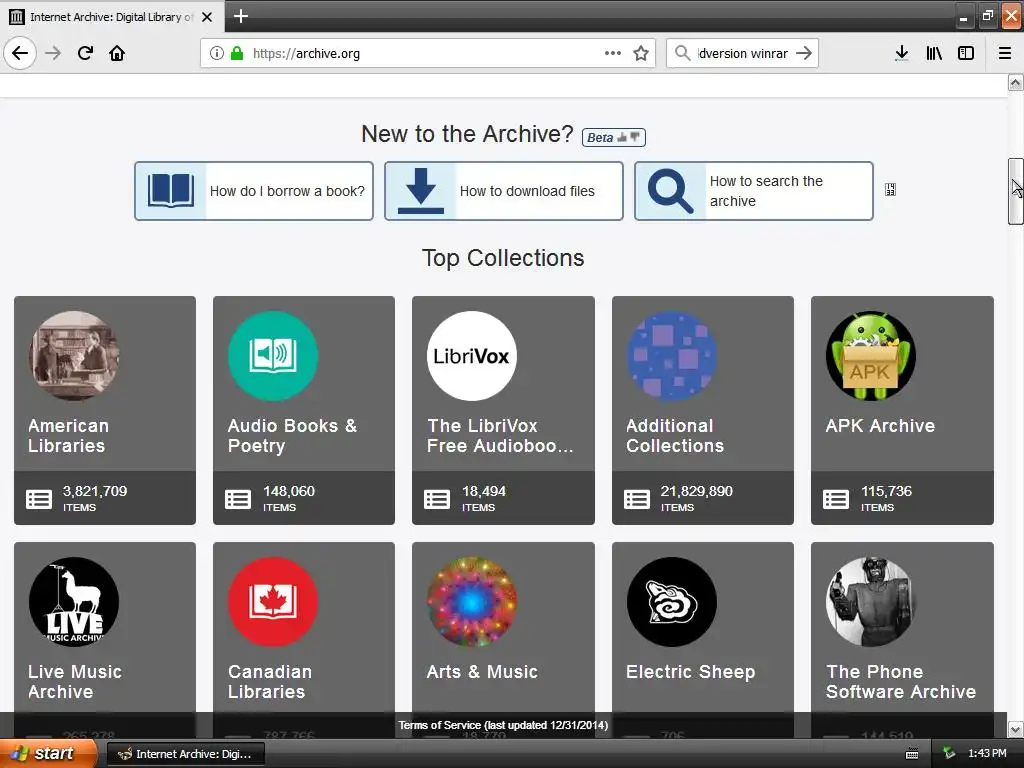Close the Internet Archive tab
This screenshot has height=768, width=1024.
[x=207, y=17]
